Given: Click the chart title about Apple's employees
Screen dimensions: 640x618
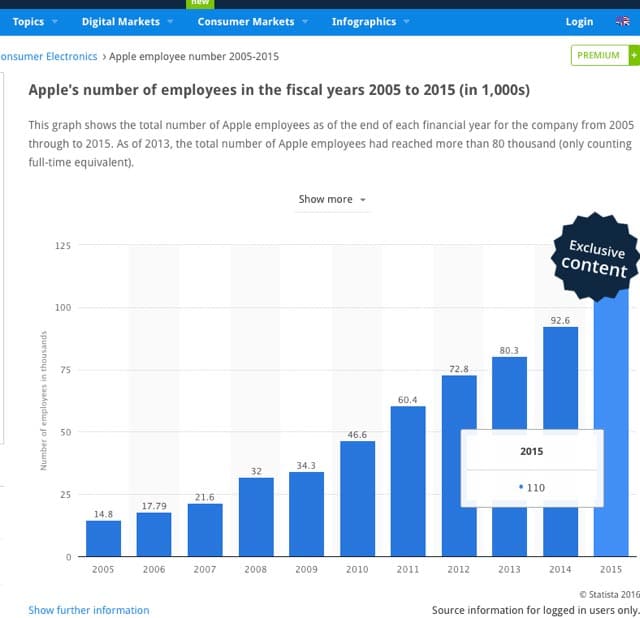Looking at the screenshot, I should pyautogui.click(x=279, y=90).
